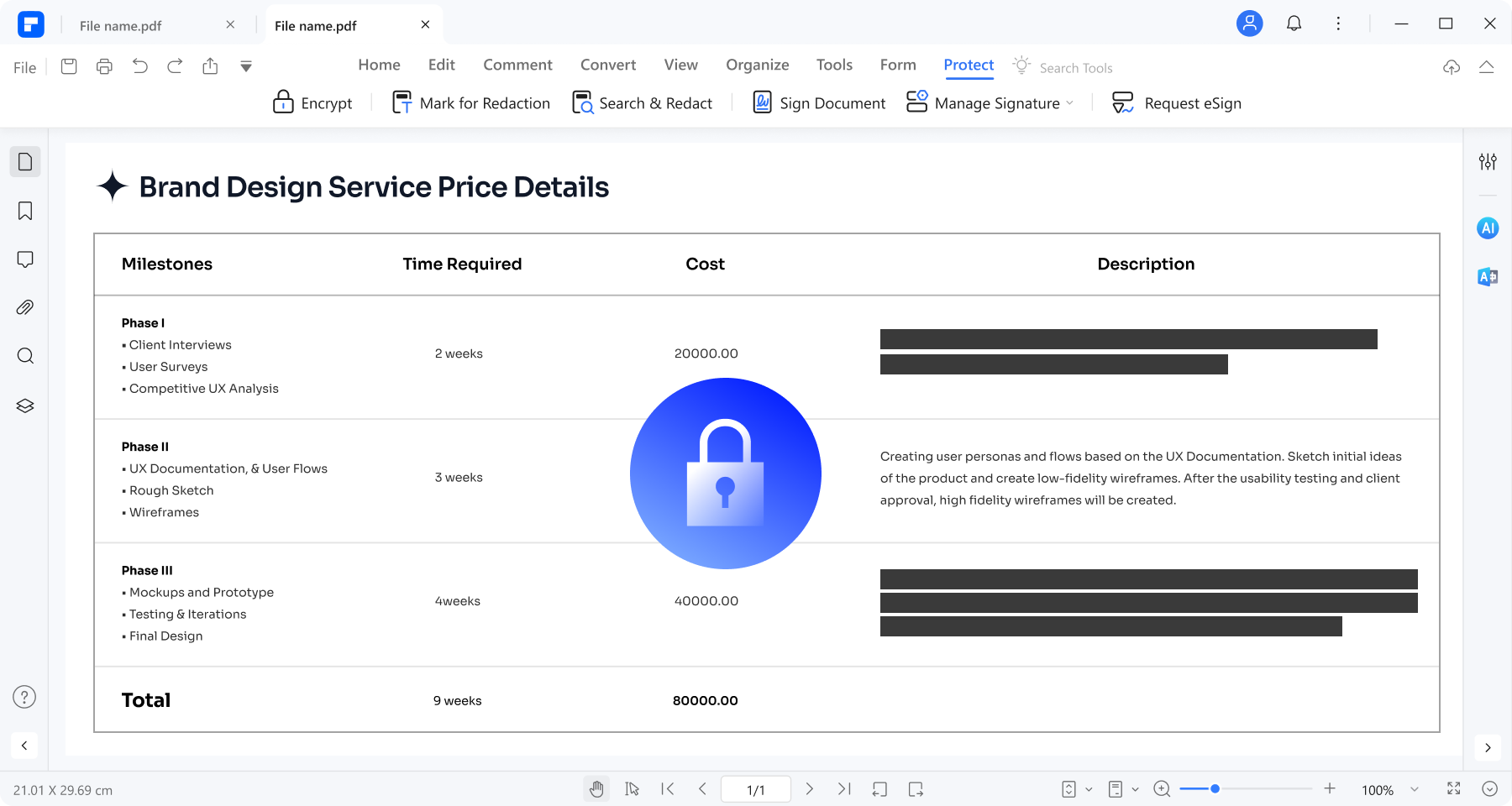The width and height of the screenshot is (1512, 806).
Task: Select the Hand tool in the status bar
Action: [596, 789]
